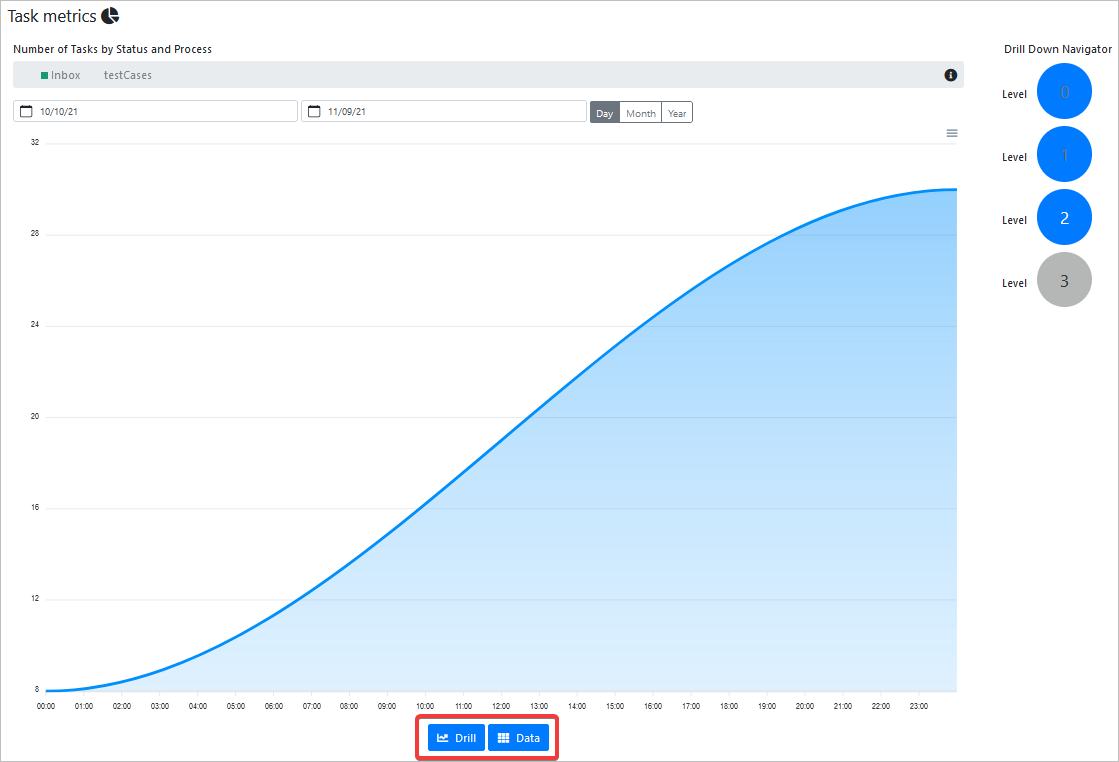Open the chart hamburger menu
The height and width of the screenshot is (762, 1119).
click(951, 133)
